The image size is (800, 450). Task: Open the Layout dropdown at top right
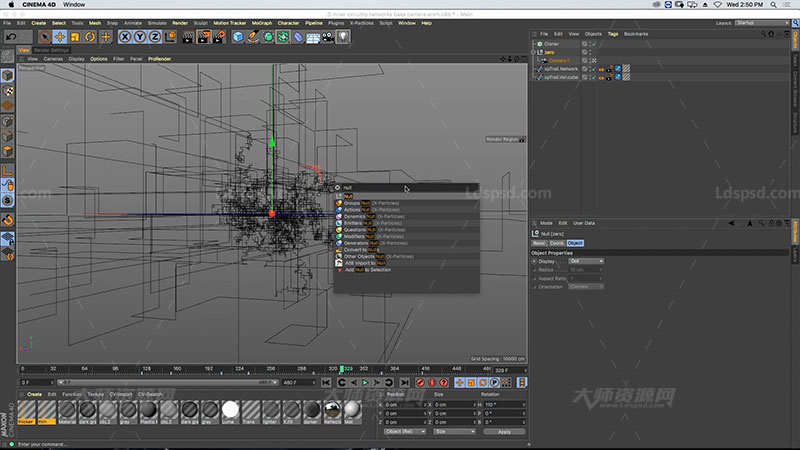(x=762, y=23)
